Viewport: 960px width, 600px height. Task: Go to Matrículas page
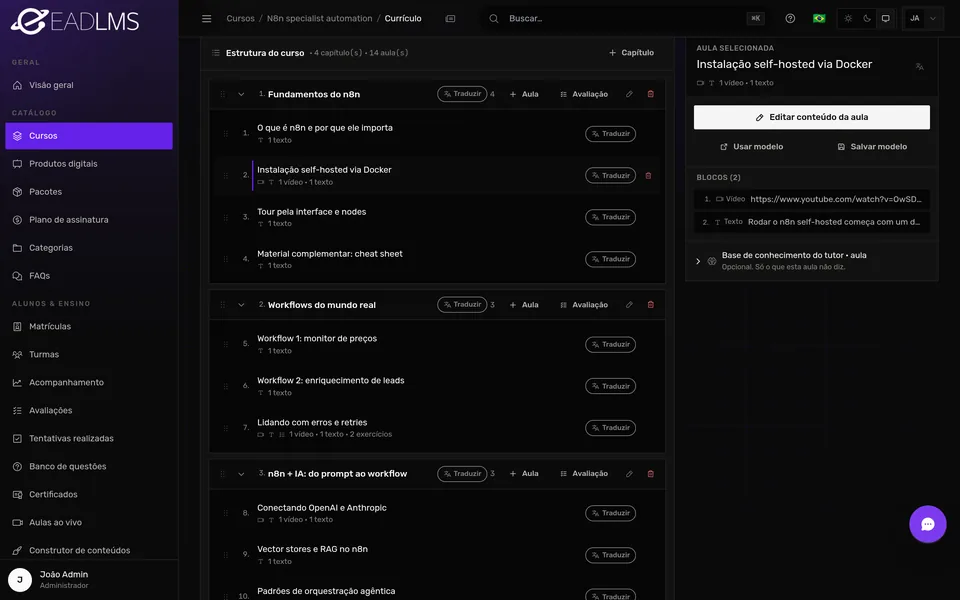point(89,326)
